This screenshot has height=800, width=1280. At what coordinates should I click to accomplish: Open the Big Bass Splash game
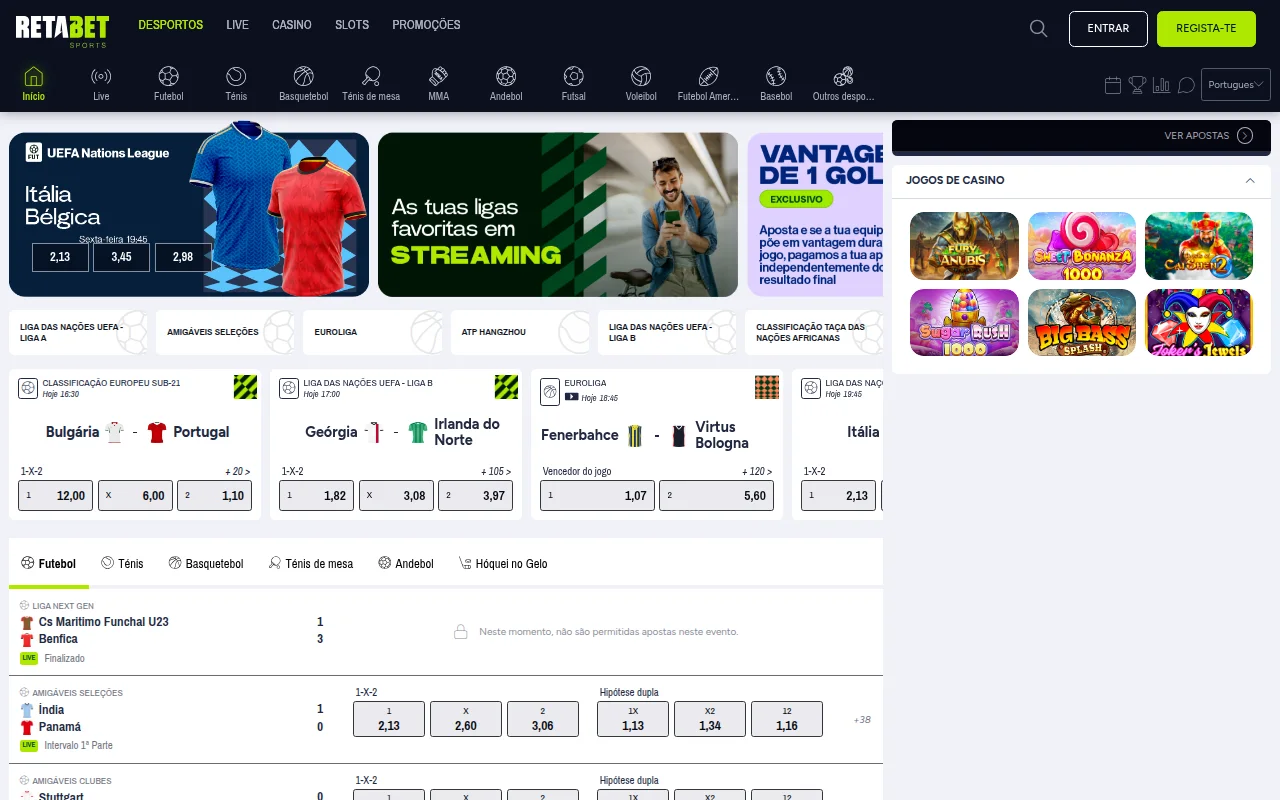point(1082,323)
